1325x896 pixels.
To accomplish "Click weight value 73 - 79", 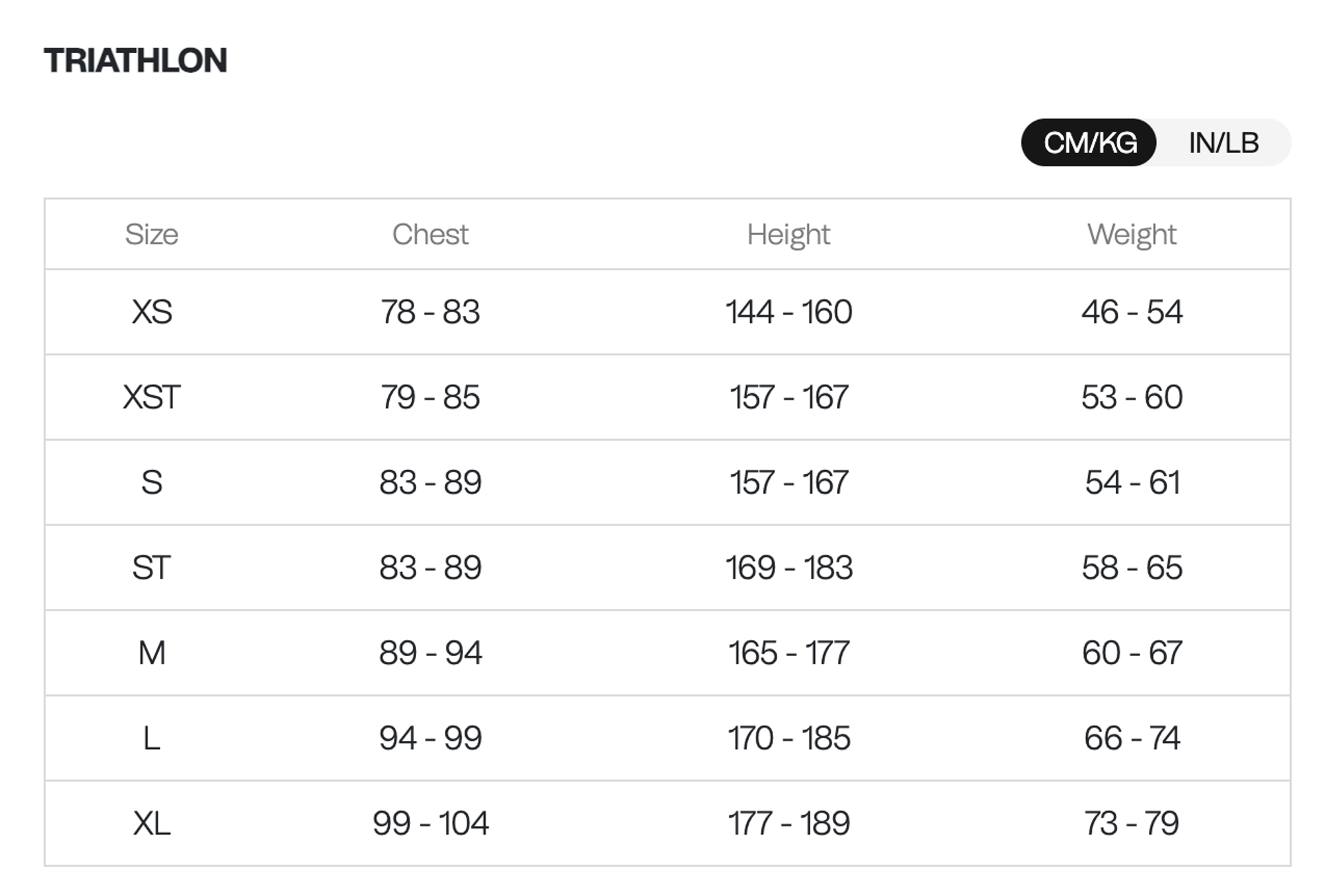I will pos(1132,823).
